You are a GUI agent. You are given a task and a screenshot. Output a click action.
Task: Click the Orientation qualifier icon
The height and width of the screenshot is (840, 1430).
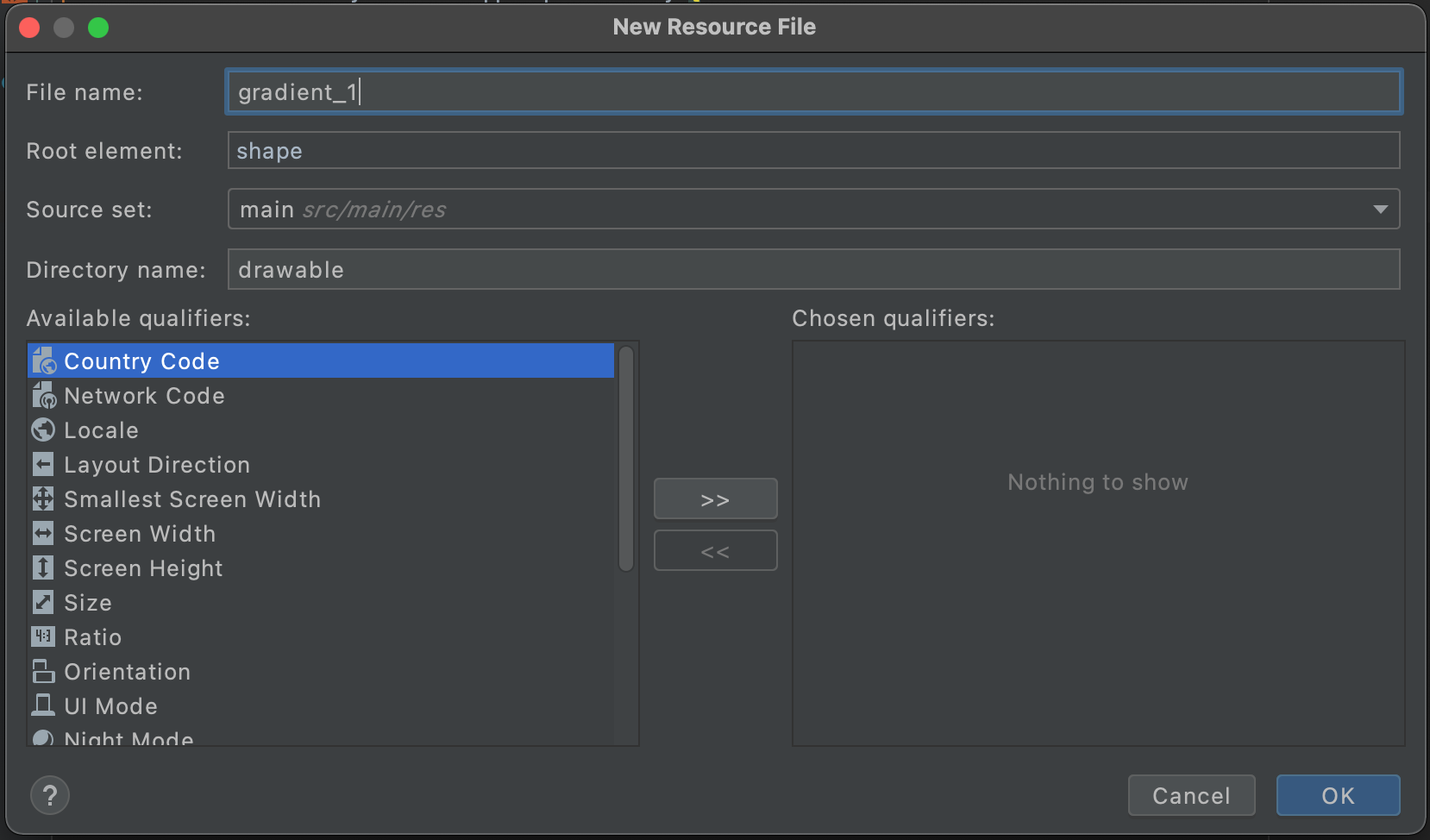(43, 671)
